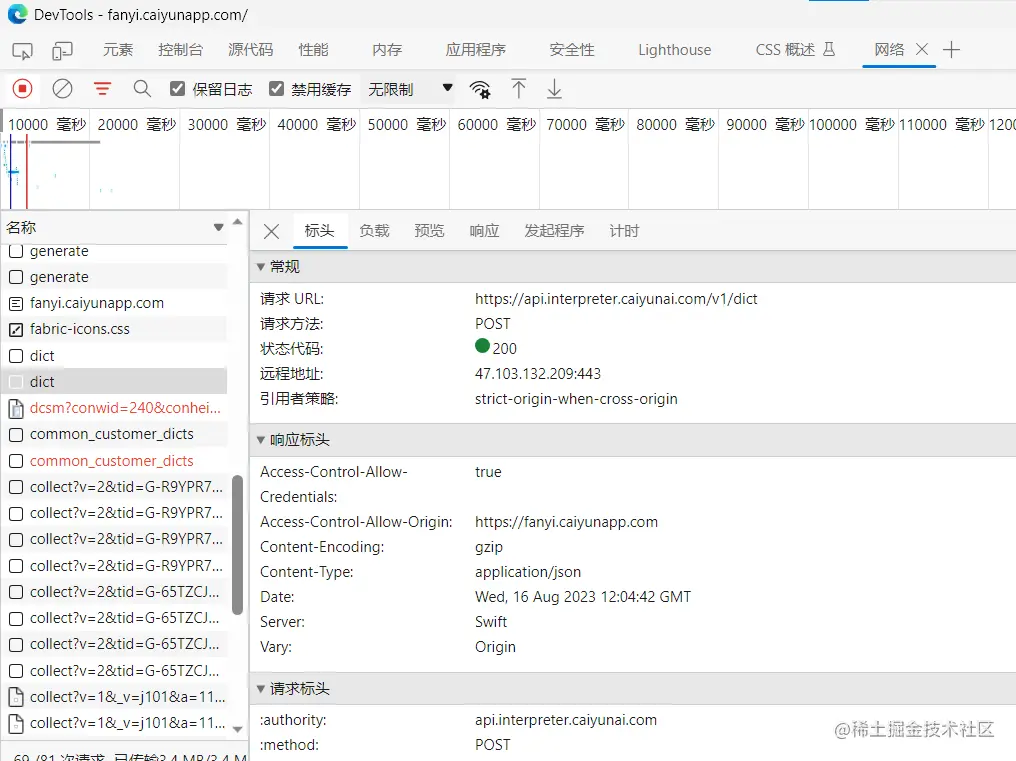Click the box beside first dict request
Image resolution: width=1016 pixels, height=761 pixels.
pyautogui.click(x=16, y=356)
